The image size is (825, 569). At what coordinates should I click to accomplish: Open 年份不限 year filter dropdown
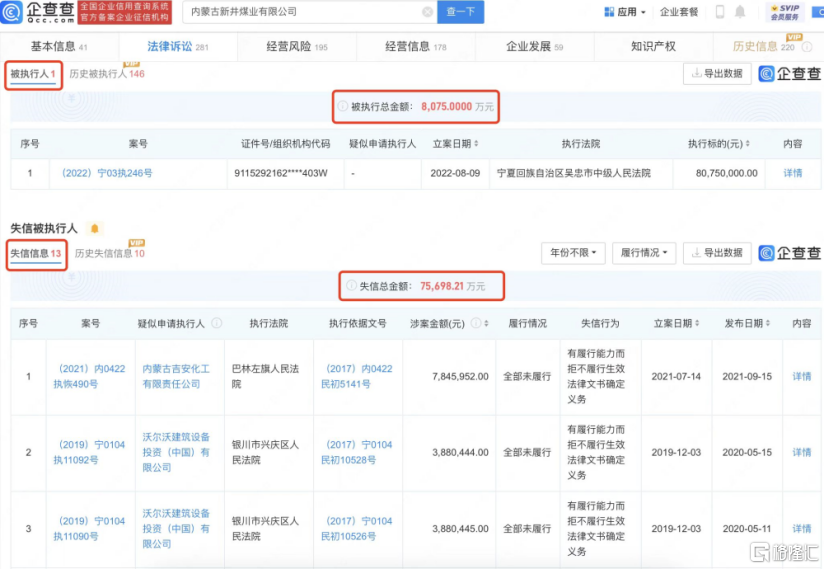coord(573,253)
